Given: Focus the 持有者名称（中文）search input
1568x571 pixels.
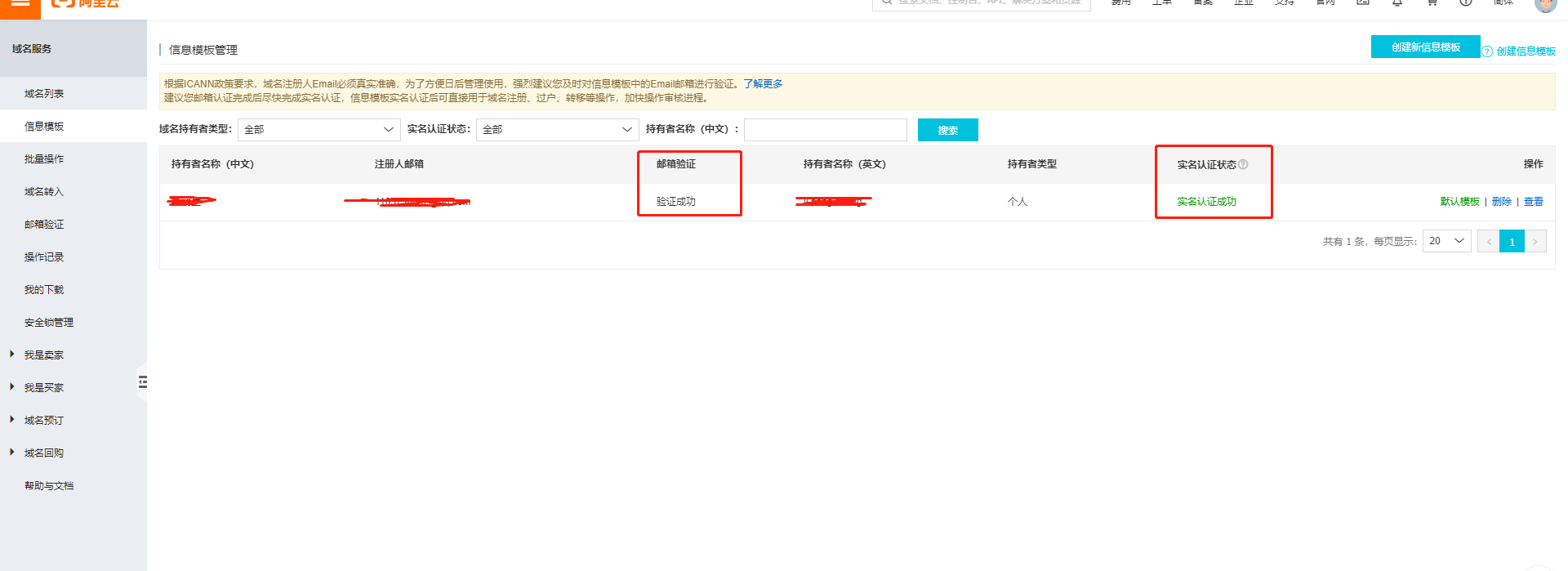Looking at the screenshot, I should pyautogui.click(x=825, y=130).
